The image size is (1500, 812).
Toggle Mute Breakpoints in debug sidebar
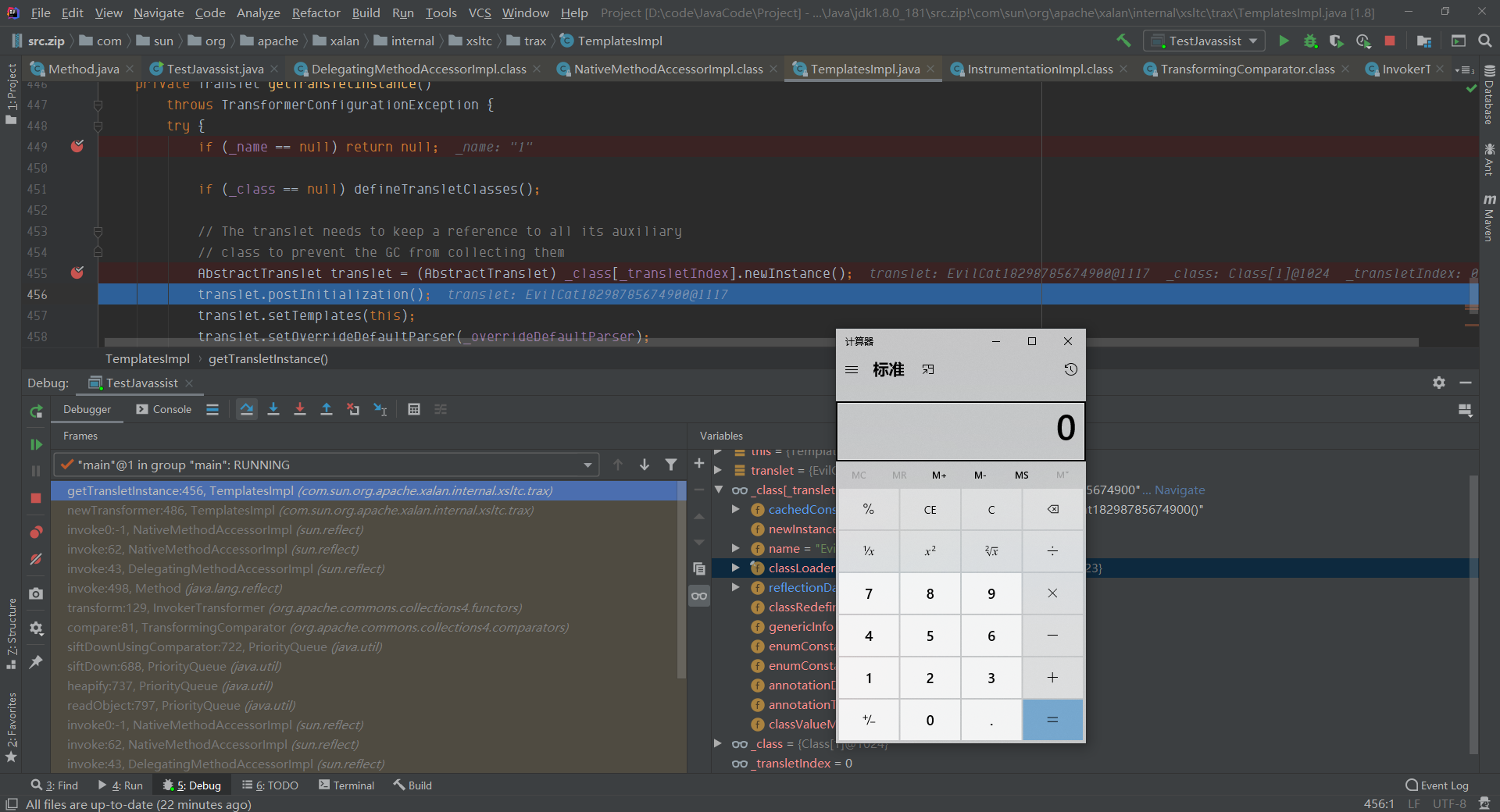(x=36, y=559)
